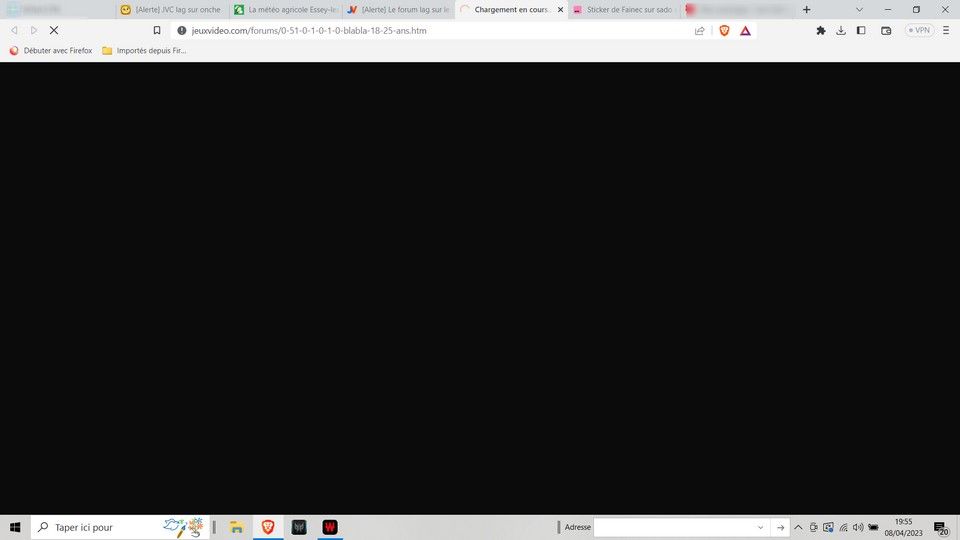Viewport: 960px width, 540px height.
Task: Go back to the previous page
Action: click(x=14, y=30)
